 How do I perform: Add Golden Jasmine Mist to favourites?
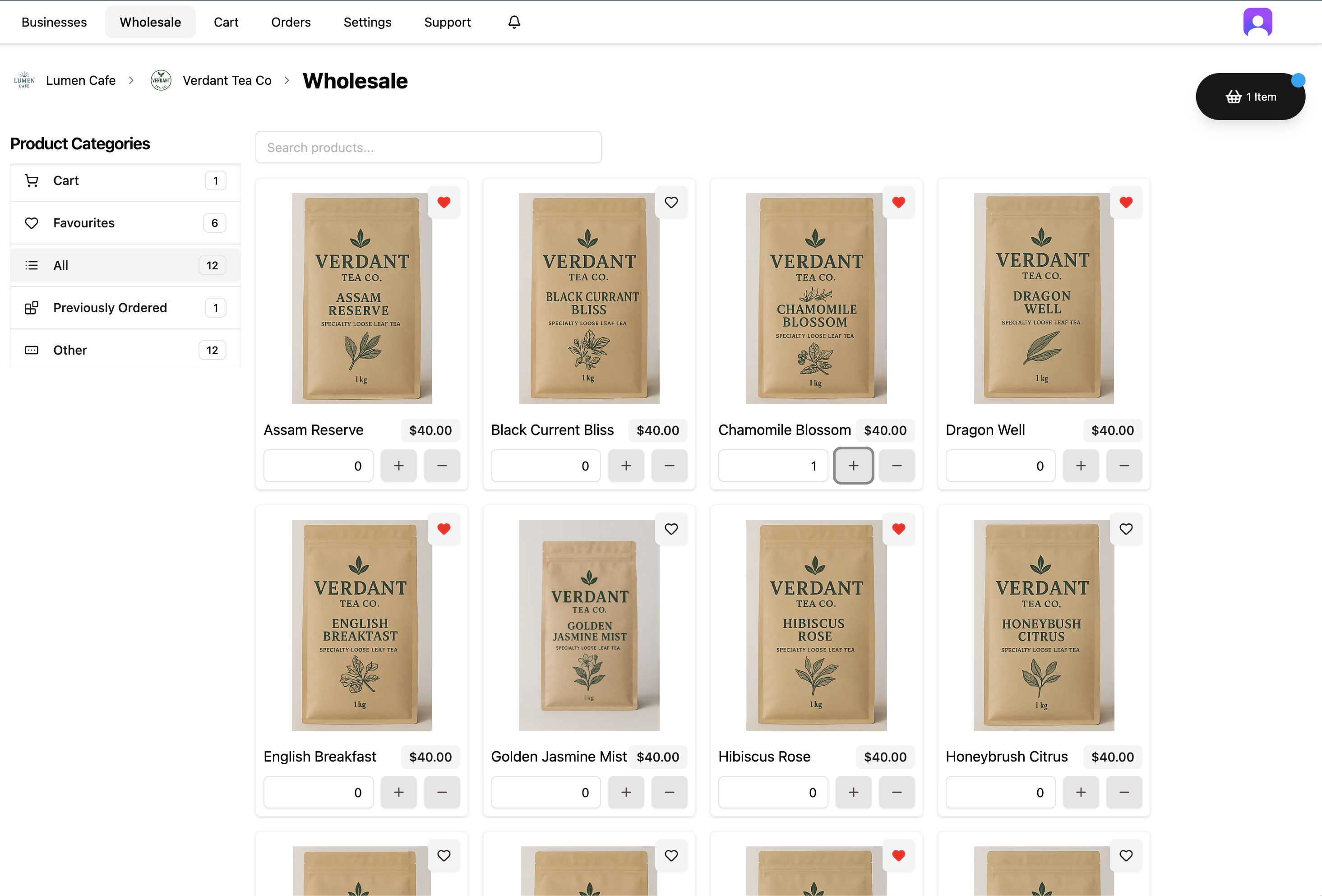[x=671, y=528]
